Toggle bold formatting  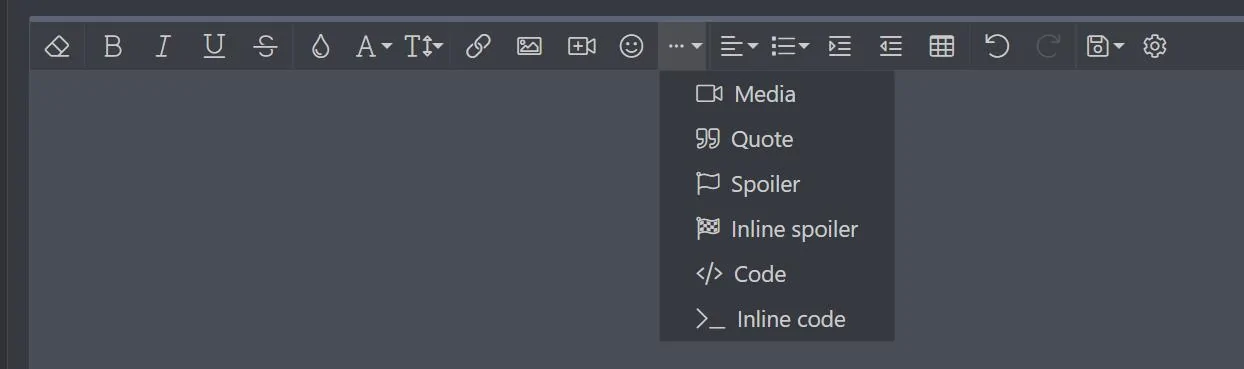(x=113, y=46)
